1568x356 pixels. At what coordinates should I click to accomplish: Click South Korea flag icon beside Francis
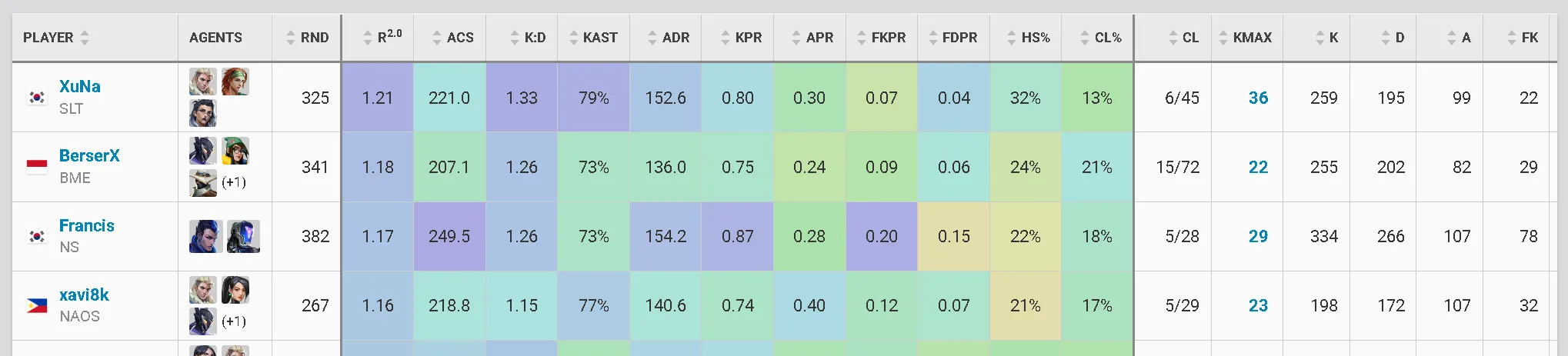37,237
